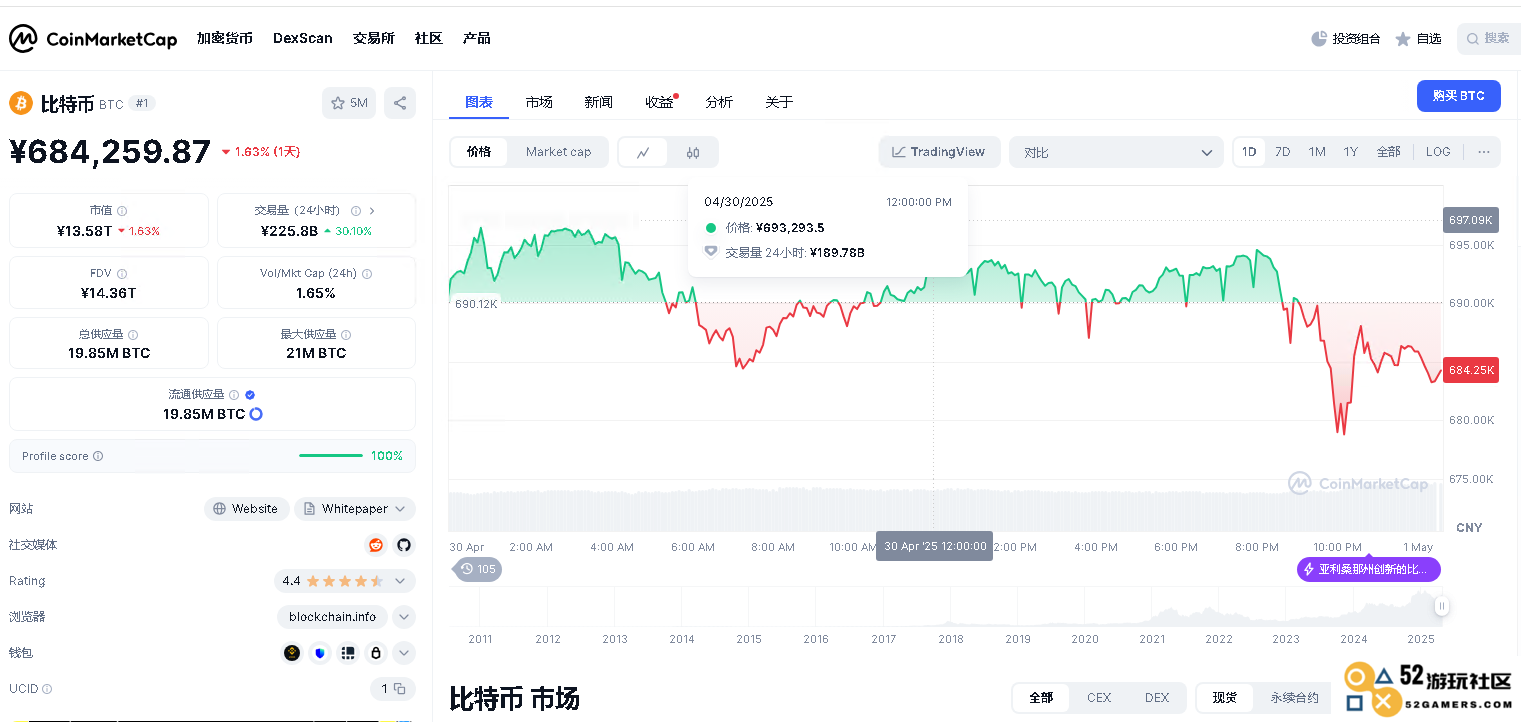Filter markets by CEX
The width and height of the screenshot is (1521, 722).
pyautogui.click(x=1099, y=697)
